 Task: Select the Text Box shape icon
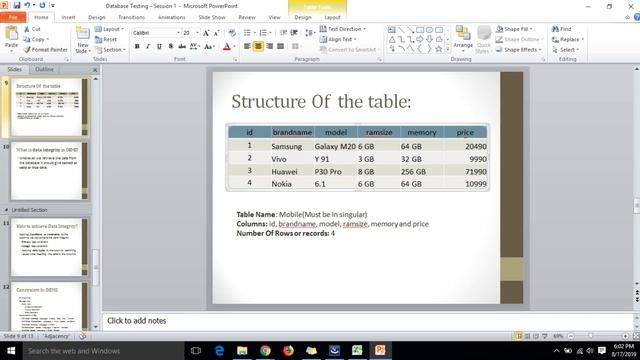pyautogui.click(x=391, y=30)
